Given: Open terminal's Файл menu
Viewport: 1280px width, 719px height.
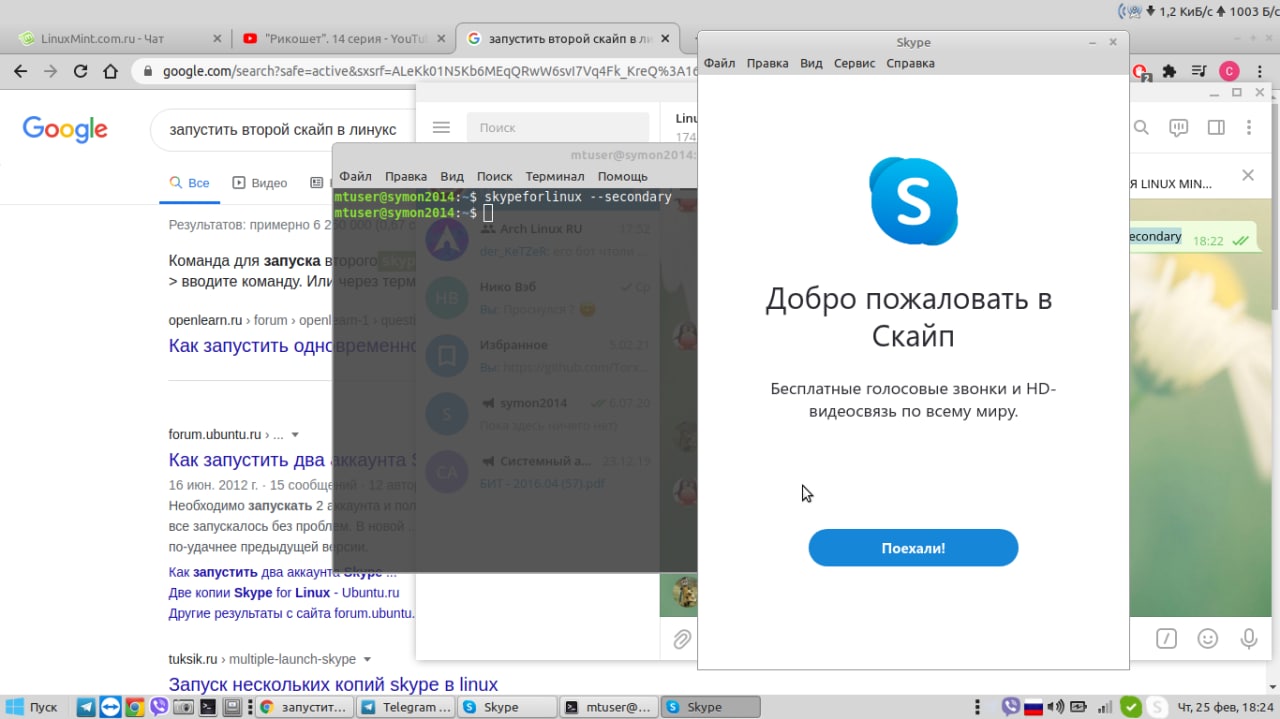Looking at the screenshot, I should coord(355,176).
